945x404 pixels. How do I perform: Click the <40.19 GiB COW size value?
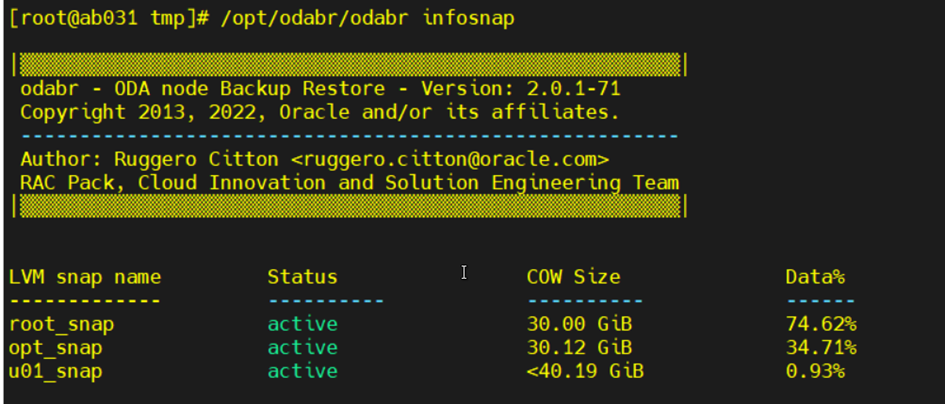585,371
